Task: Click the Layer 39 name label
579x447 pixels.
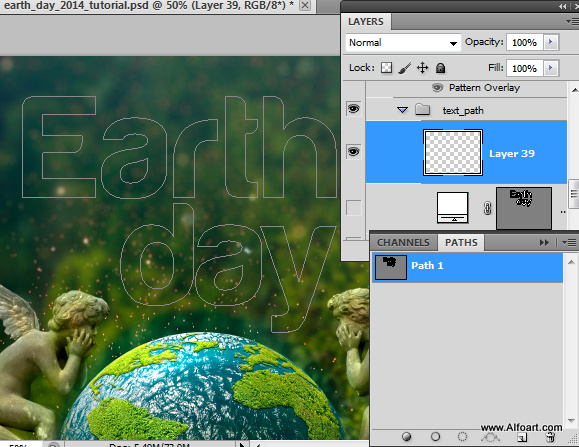Action: (x=512, y=154)
